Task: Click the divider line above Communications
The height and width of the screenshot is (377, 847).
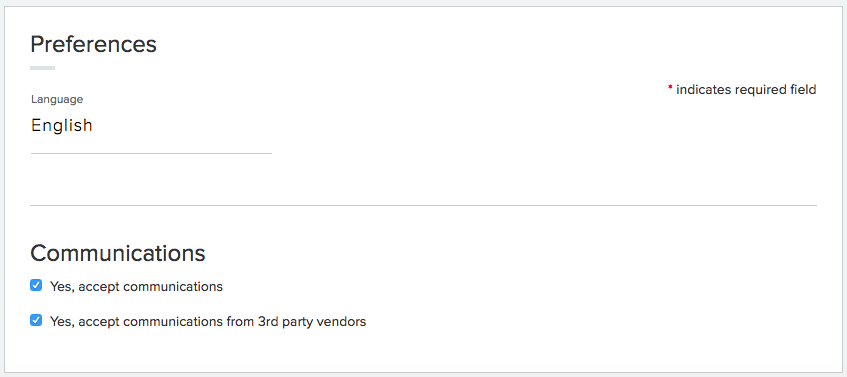Action: click(424, 205)
